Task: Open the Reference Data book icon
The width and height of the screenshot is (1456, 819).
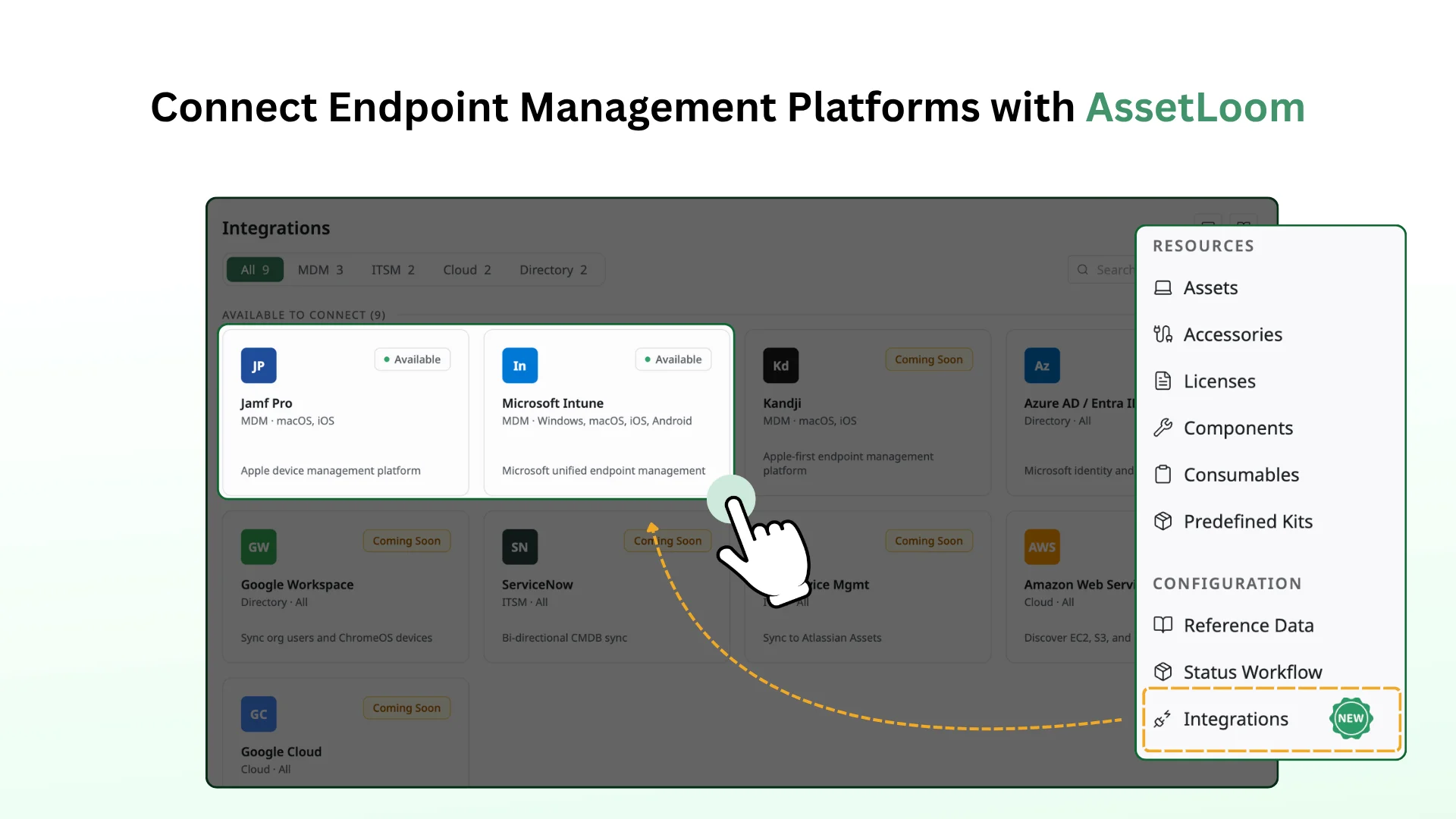Action: (x=1163, y=625)
